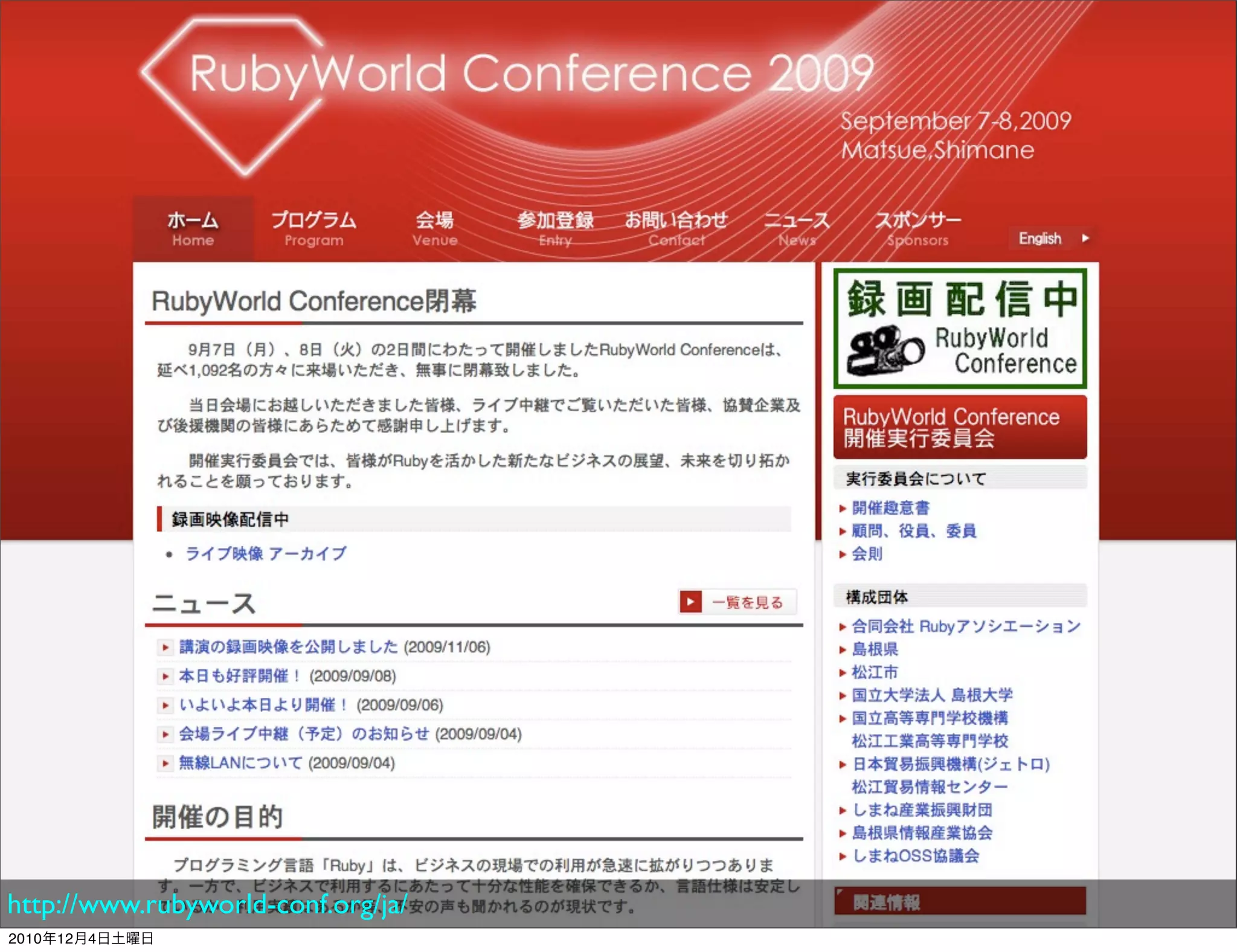Click the red arrow bullet beside 会則
This screenshot has width=1237, height=952.
[843, 554]
